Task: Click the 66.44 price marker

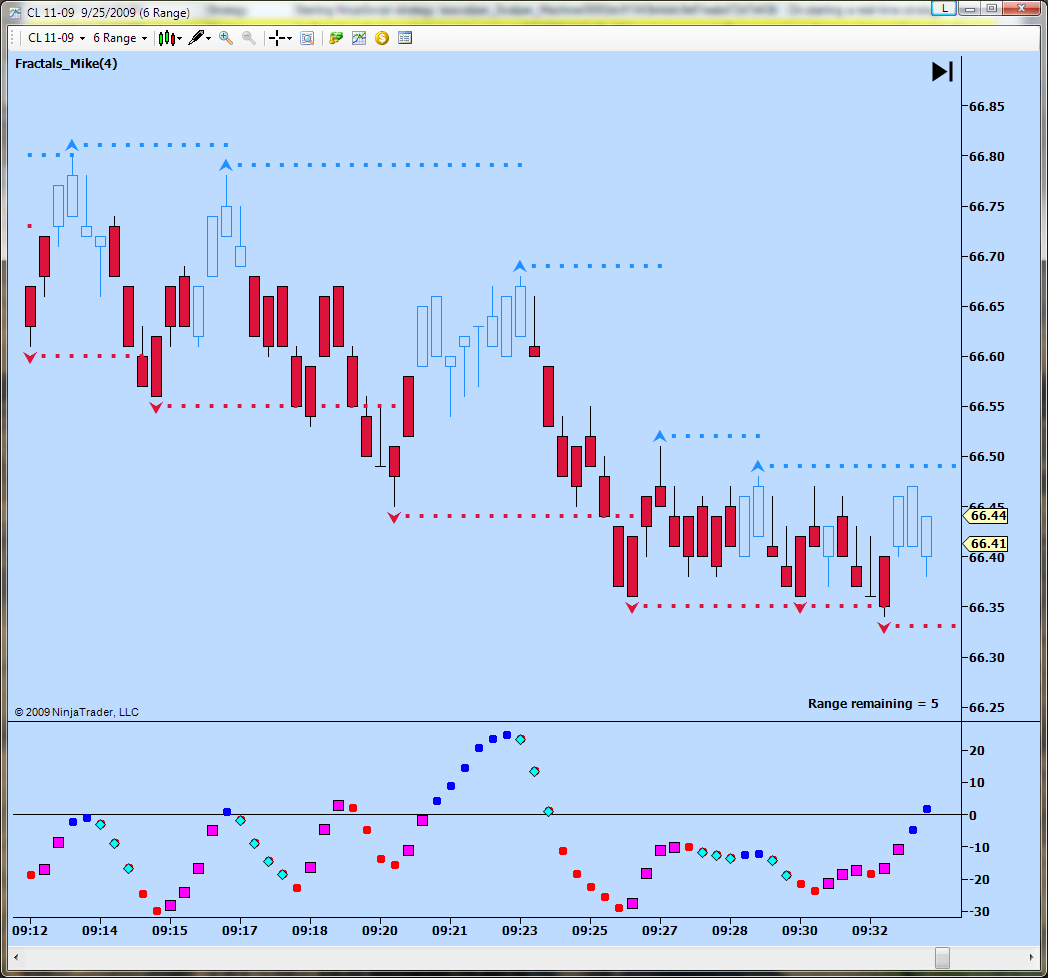Action: click(x=986, y=515)
